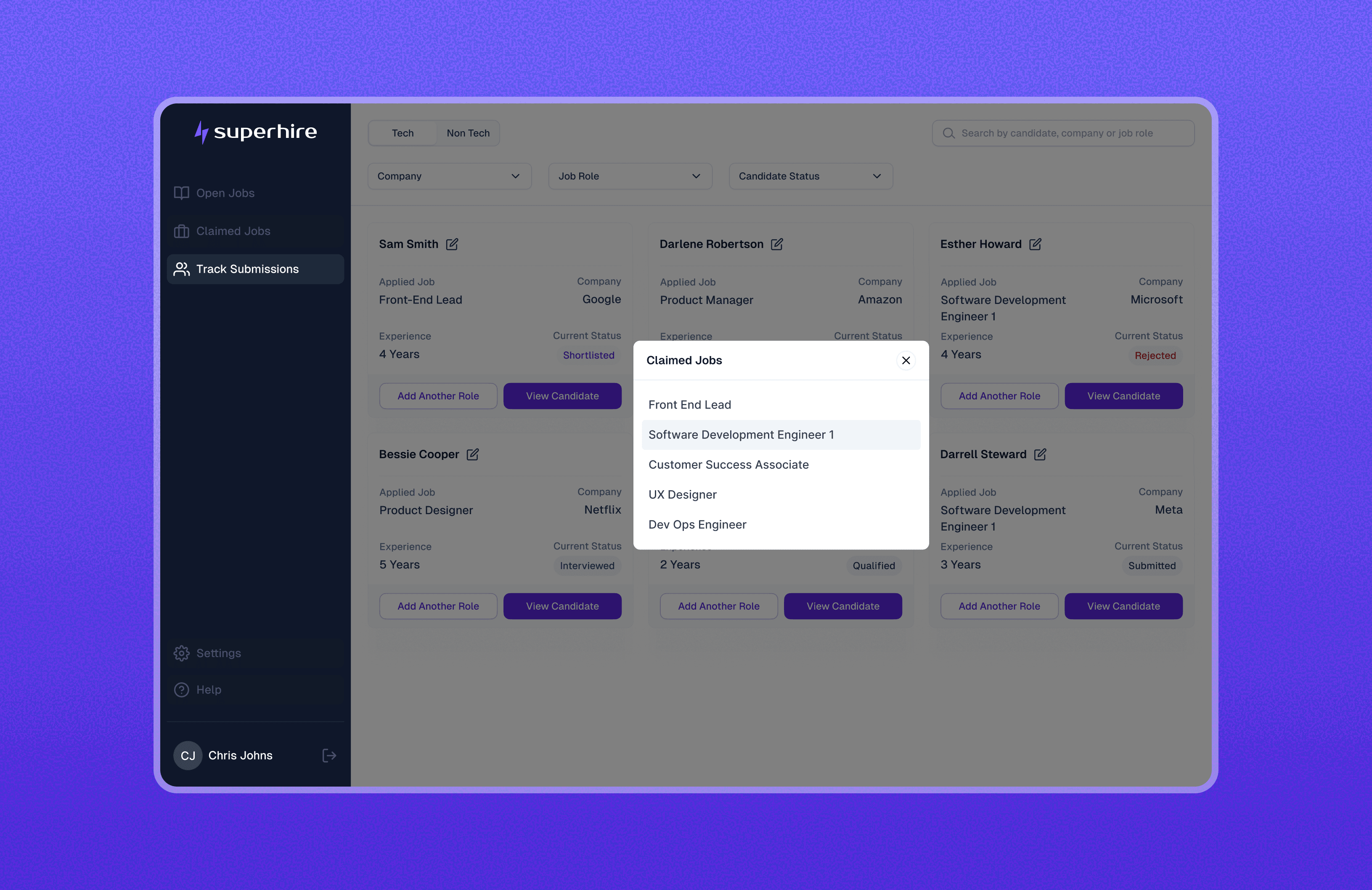Click the edit pencil icon for Esther Howard
This screenshot has height=890, width=1372.
(1035, 244)
